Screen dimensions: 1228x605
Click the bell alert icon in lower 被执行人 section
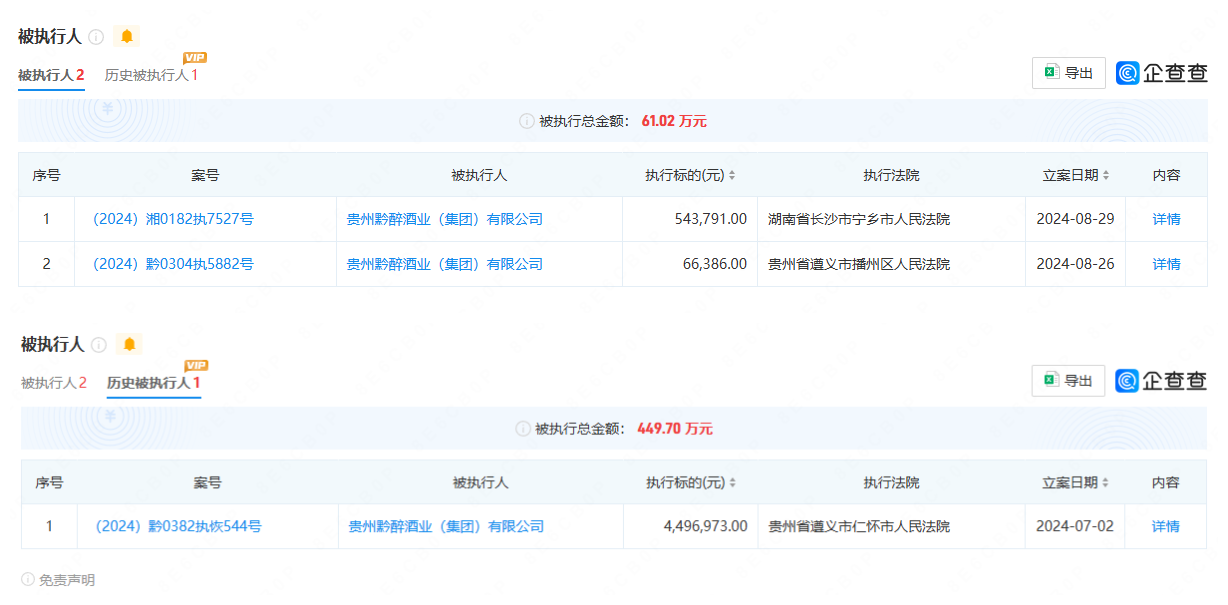(129, 345)
